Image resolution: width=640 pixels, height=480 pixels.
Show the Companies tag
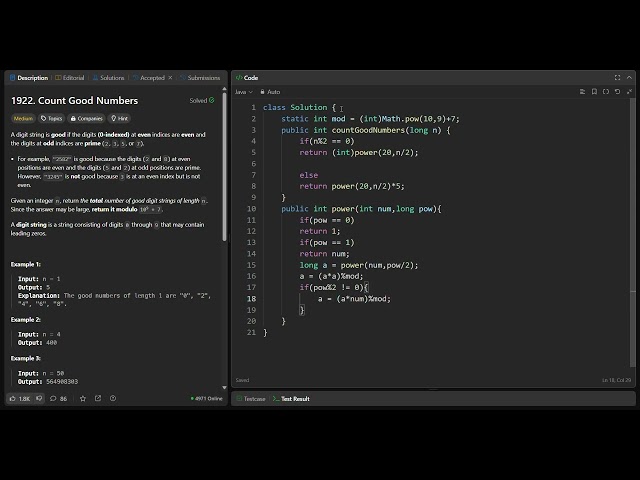coord(86,118)
